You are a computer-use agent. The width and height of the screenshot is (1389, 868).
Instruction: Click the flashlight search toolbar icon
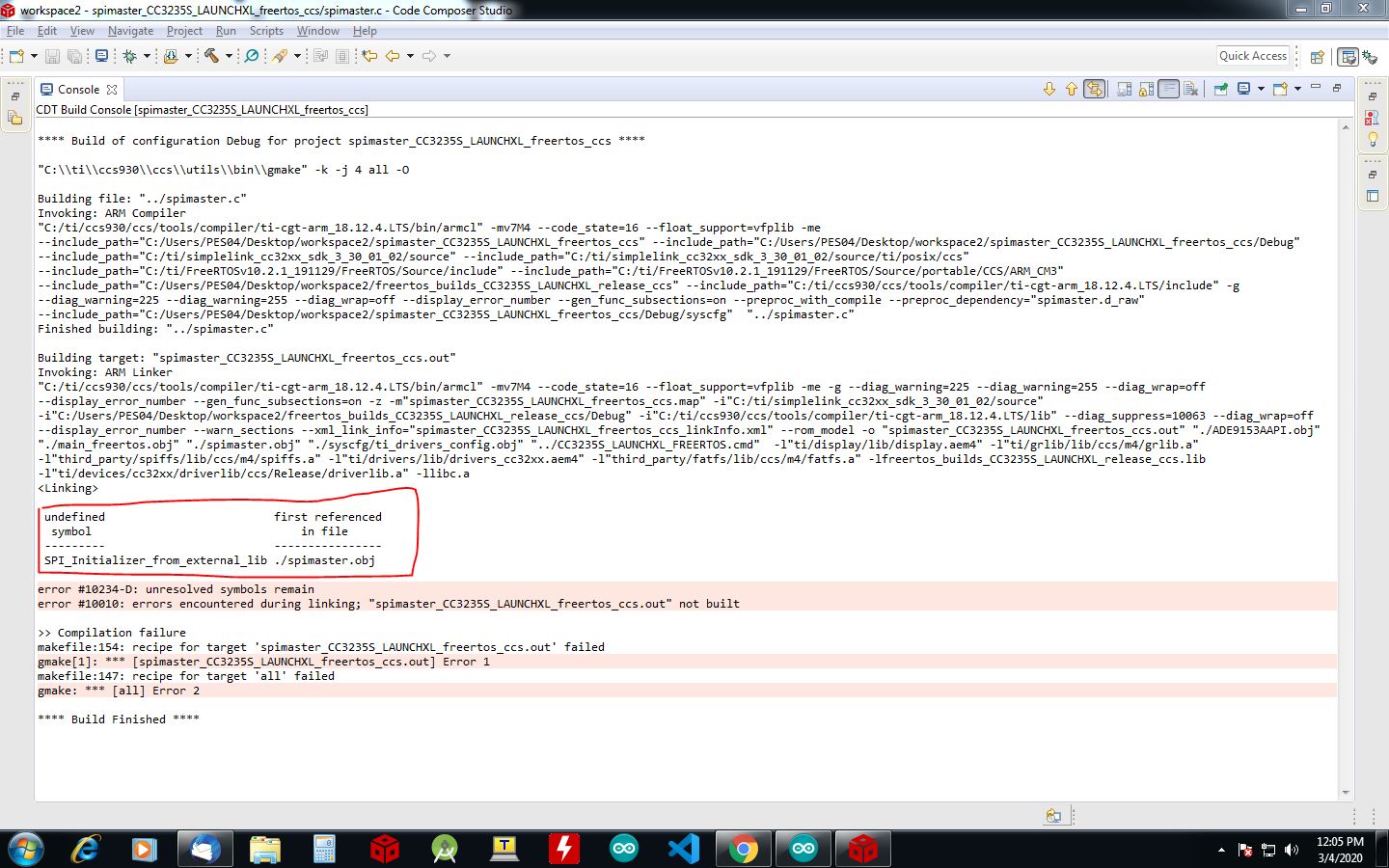(x=280, y=56)
